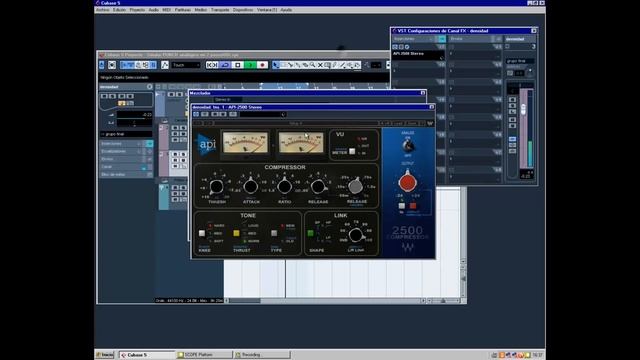Click the horizontal scrollbar in project window
Screen dimensions: 640x360
[325, 301]
